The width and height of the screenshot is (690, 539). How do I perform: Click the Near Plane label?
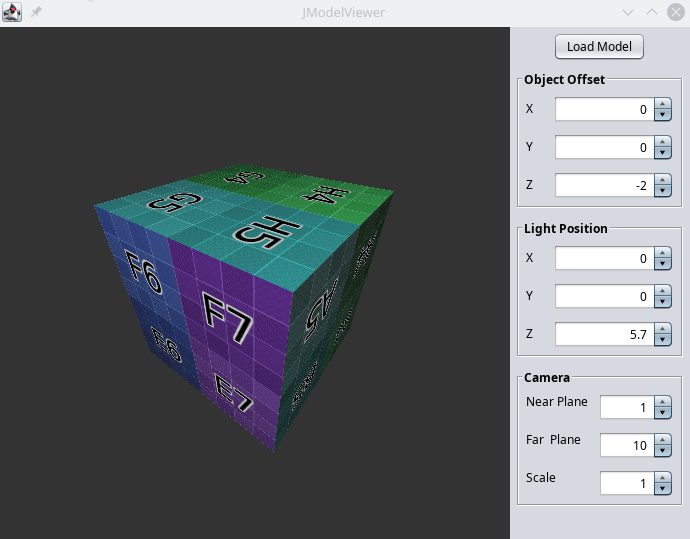pos(557,402)
